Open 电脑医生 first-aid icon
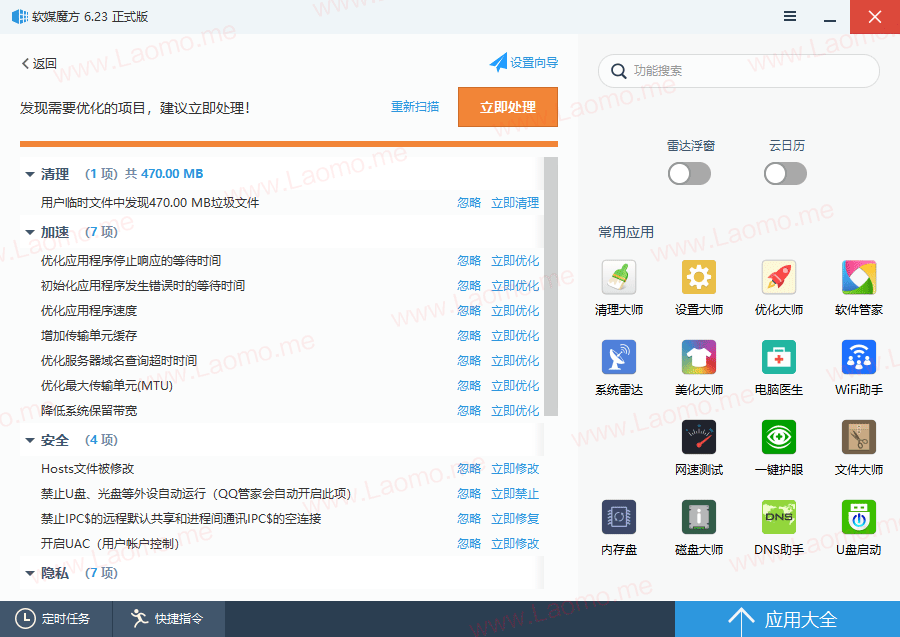This screenshot has height=637, width=900. (x=779, y=357)
